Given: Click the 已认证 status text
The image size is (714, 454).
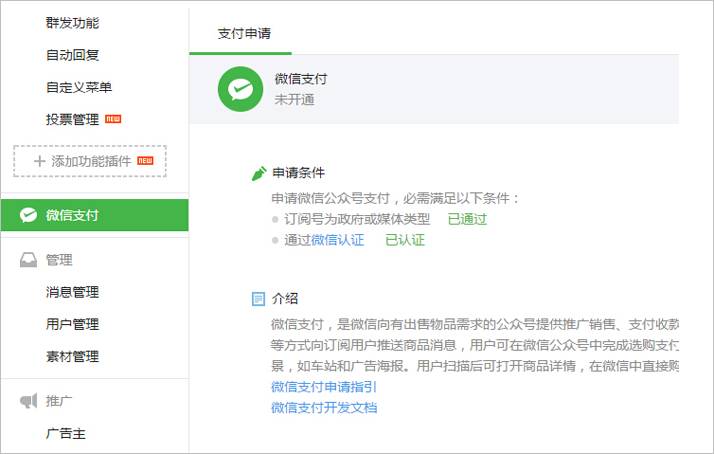Looking at the screenshot, I should pyautogui.click(x=405, y=240).
